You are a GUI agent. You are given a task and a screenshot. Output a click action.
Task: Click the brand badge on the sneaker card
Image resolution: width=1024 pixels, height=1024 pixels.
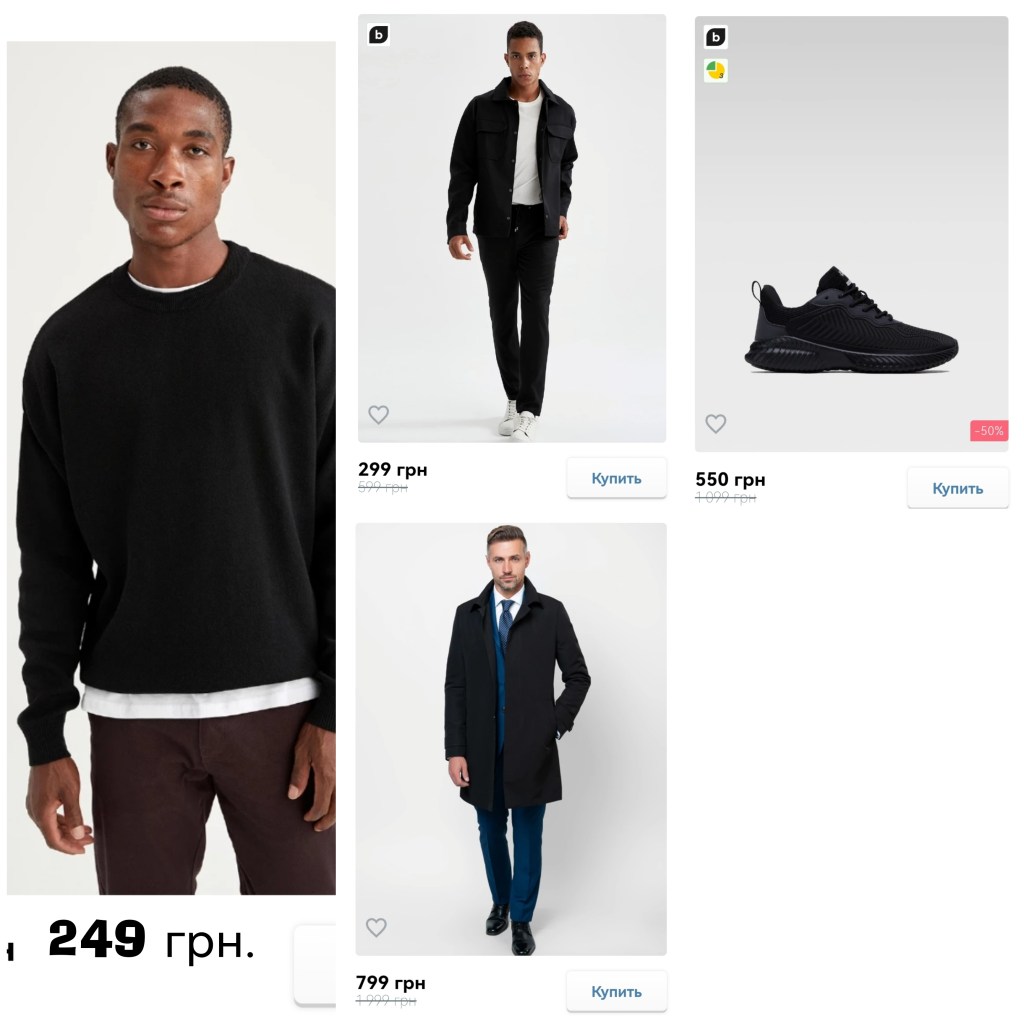click(x=716, y=37)
